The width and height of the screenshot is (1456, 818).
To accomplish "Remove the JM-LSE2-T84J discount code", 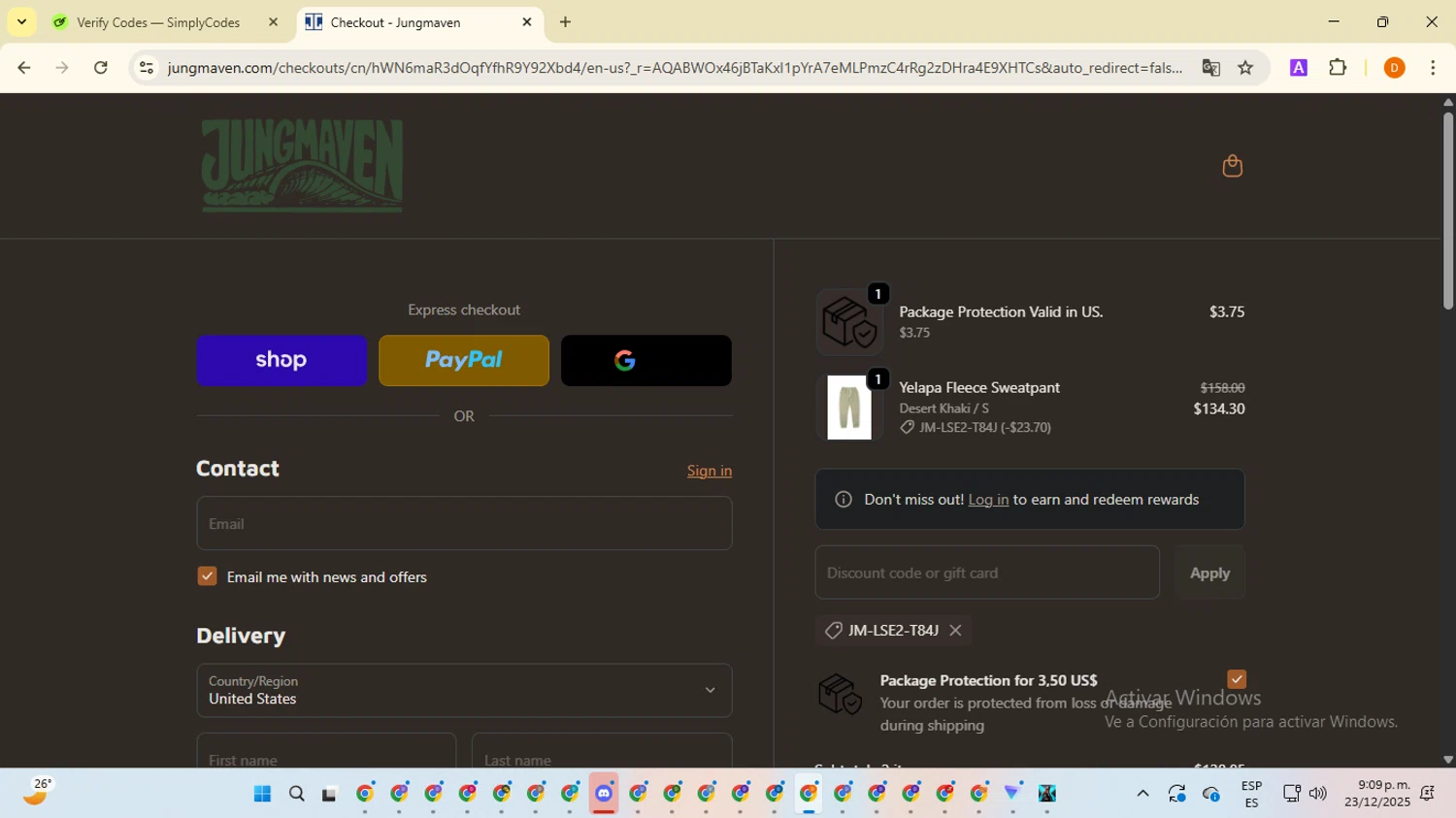I will tap(955, 631).
